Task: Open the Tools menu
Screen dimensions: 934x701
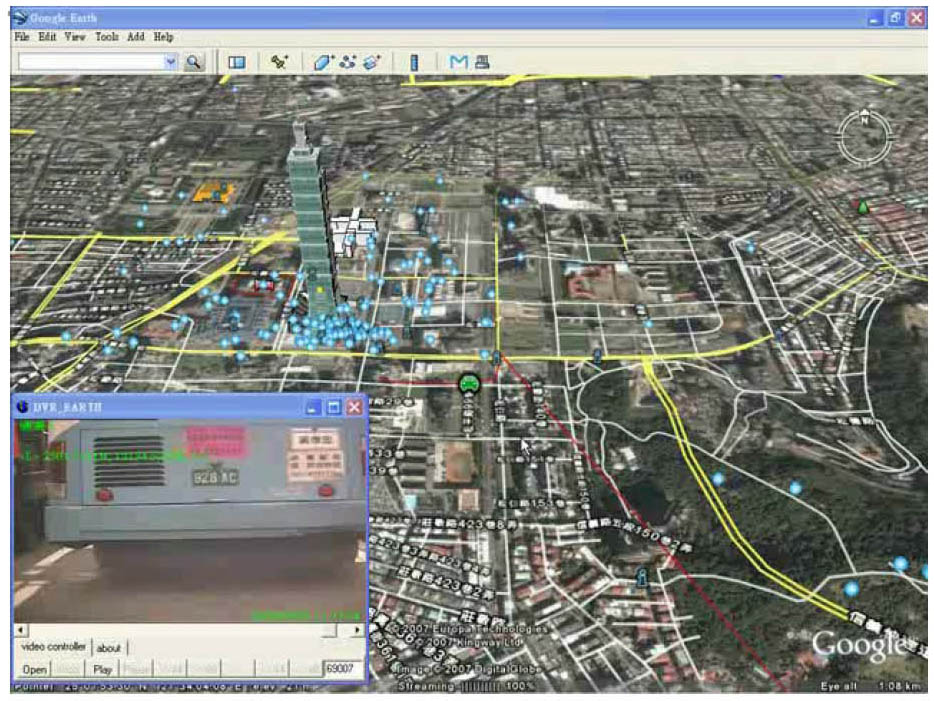Action: click(x=107, y=37)
